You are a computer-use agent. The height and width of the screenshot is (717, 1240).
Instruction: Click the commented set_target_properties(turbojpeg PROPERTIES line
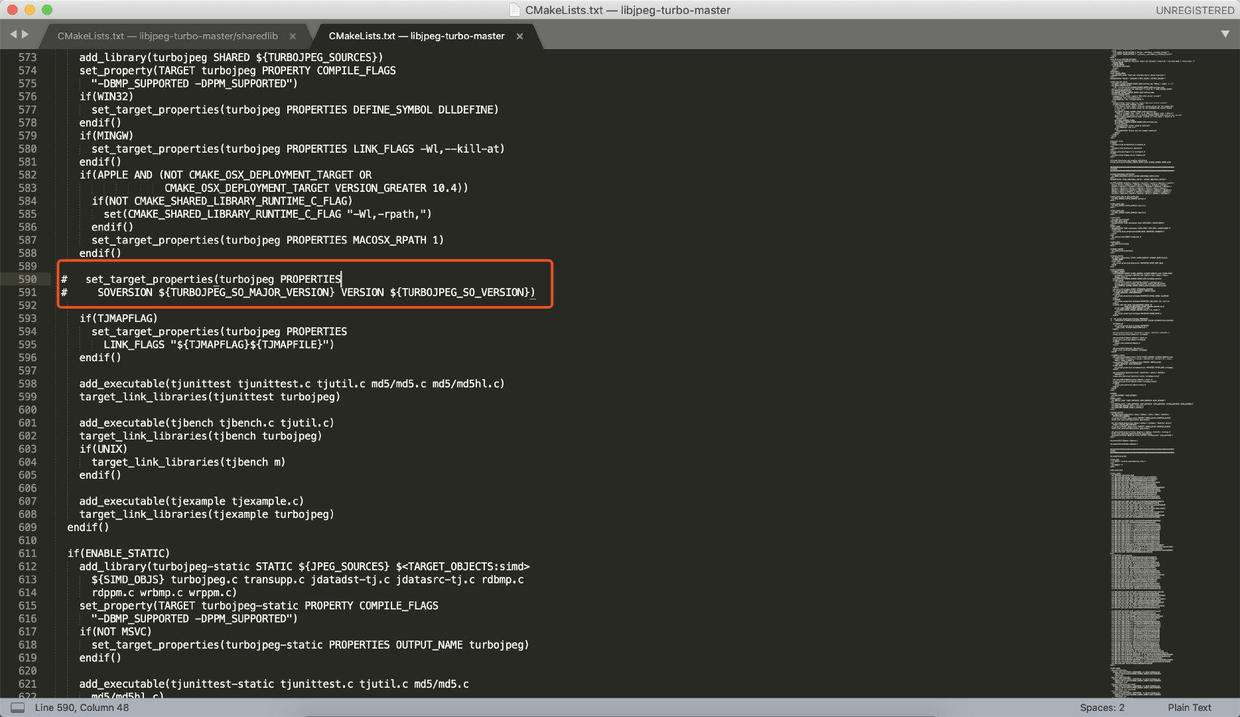point(201,279)
